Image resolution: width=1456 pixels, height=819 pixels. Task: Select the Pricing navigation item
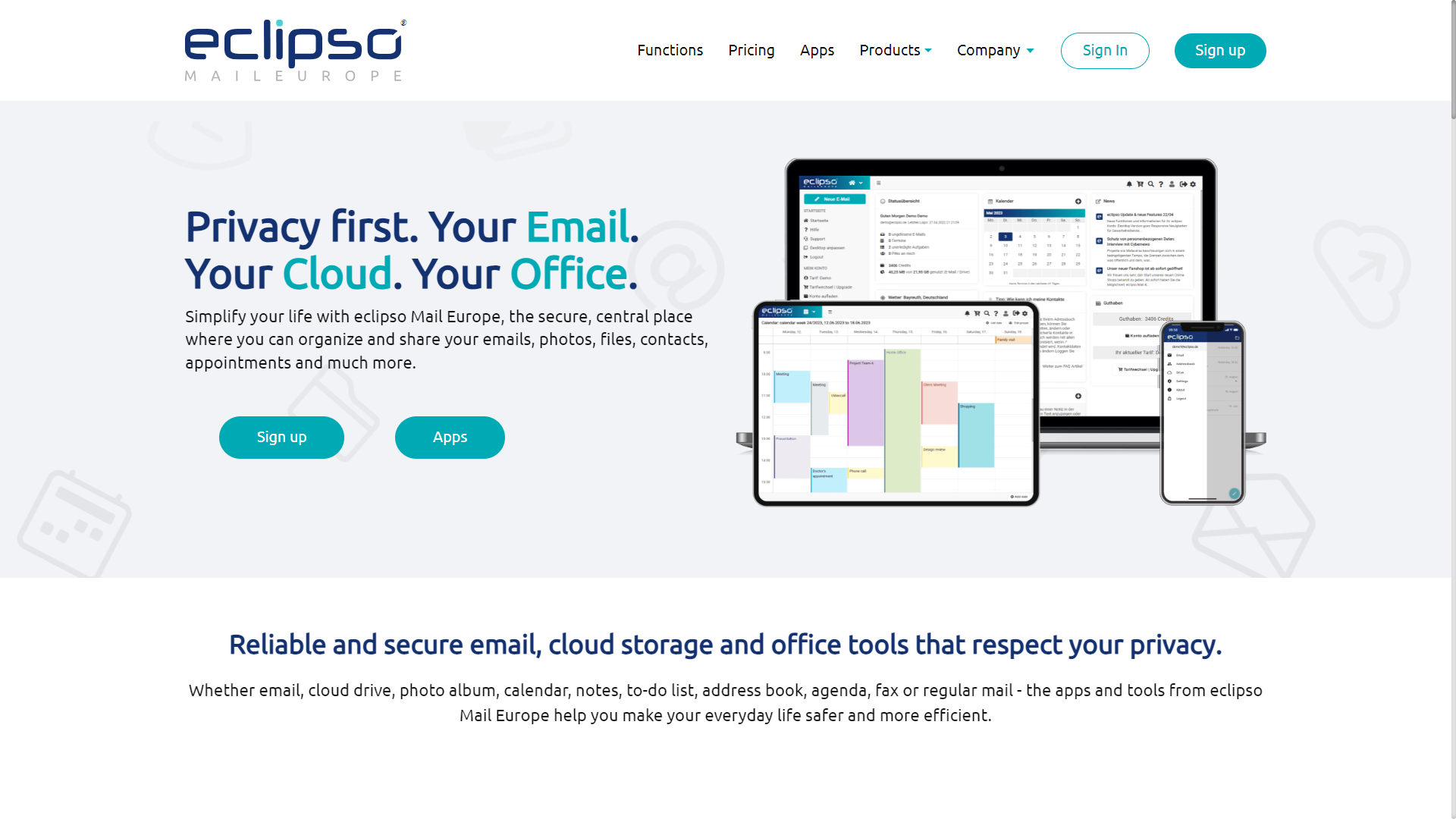[752, 50]
